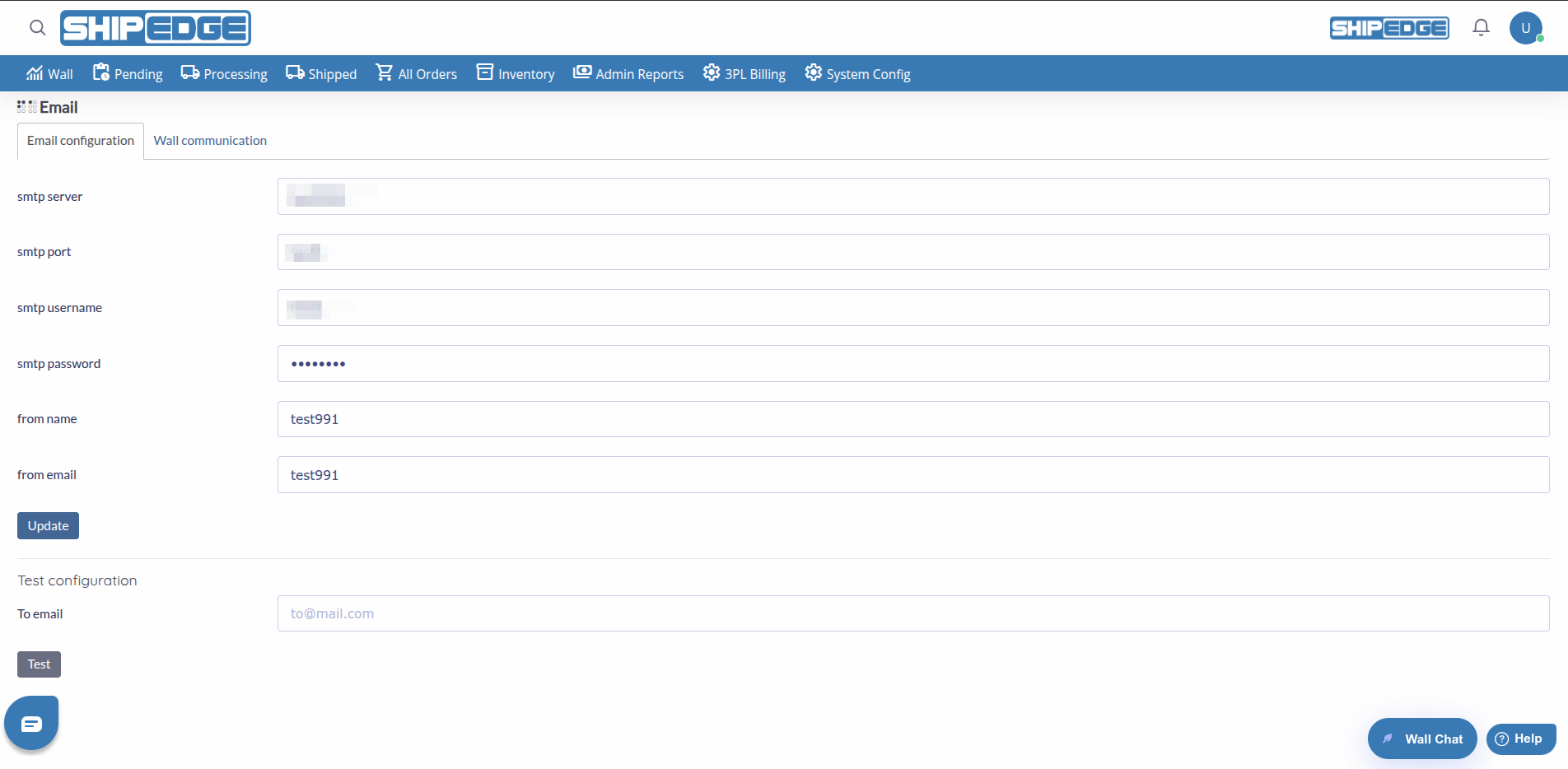
Task: Select the Wall icon in the navigation bar
Action: pos(33,72)
